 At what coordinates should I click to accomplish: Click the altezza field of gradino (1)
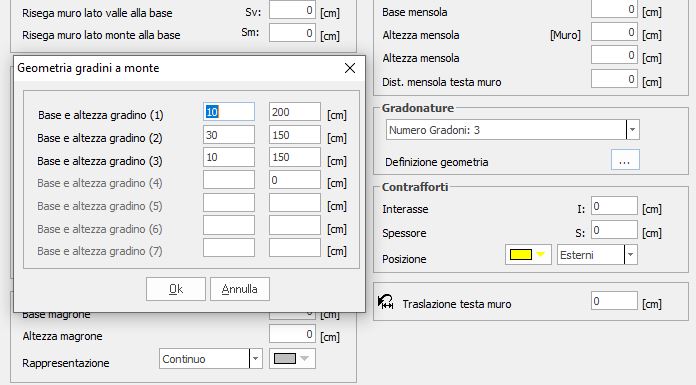tap(295, 112)
